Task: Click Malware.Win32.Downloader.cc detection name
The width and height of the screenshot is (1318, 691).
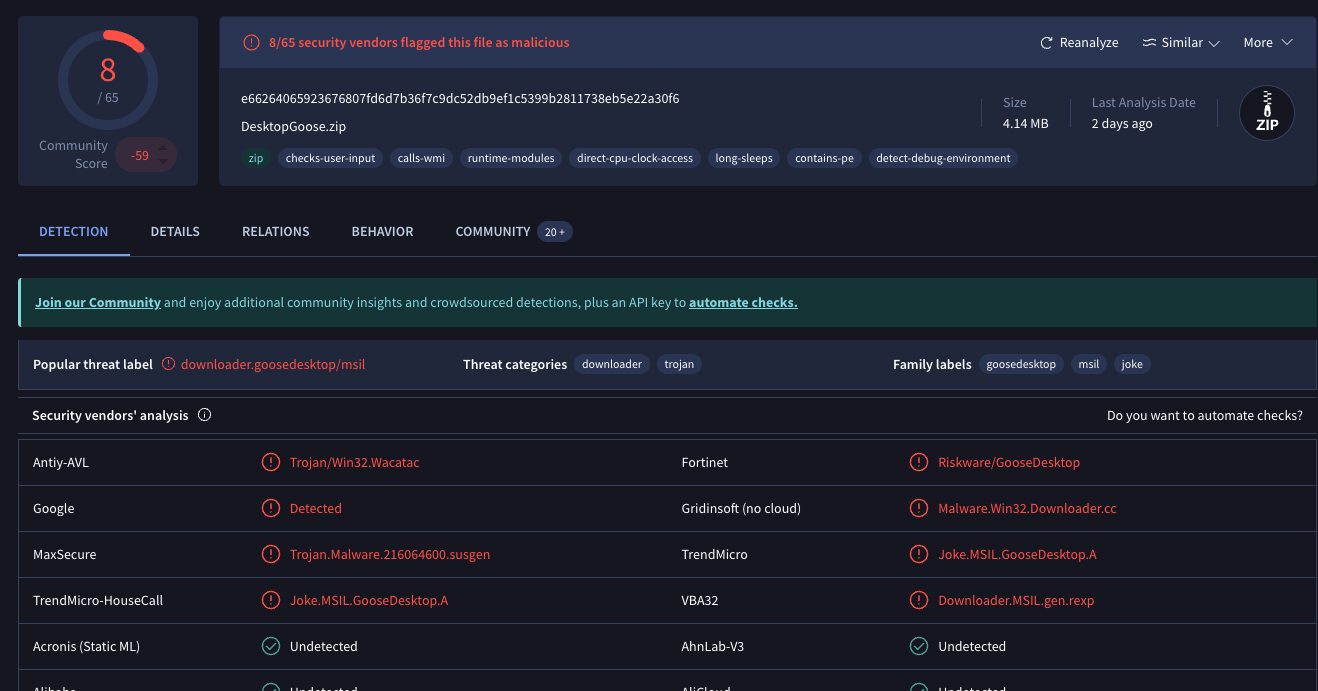Action: point(1027,508)
